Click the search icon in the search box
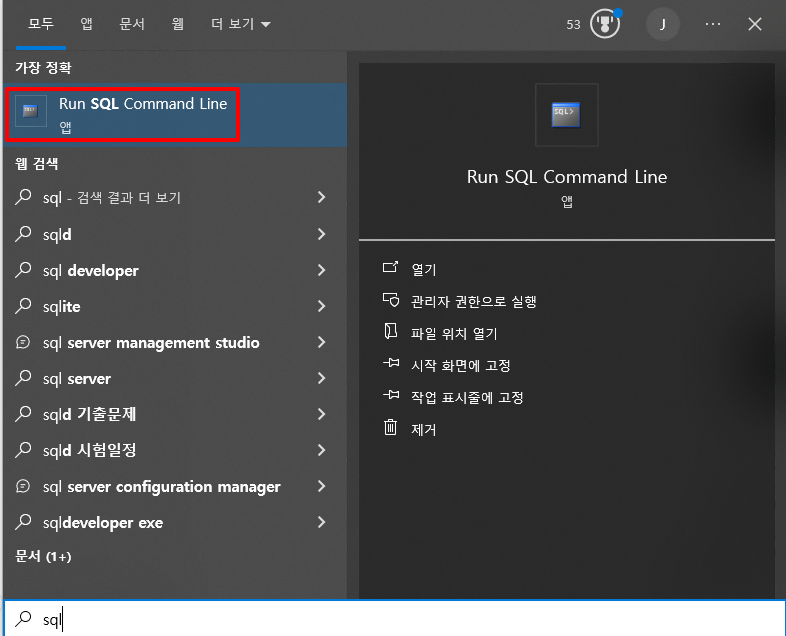The height and width of the screenshot is (636, 786). click(x=23, y=619)
